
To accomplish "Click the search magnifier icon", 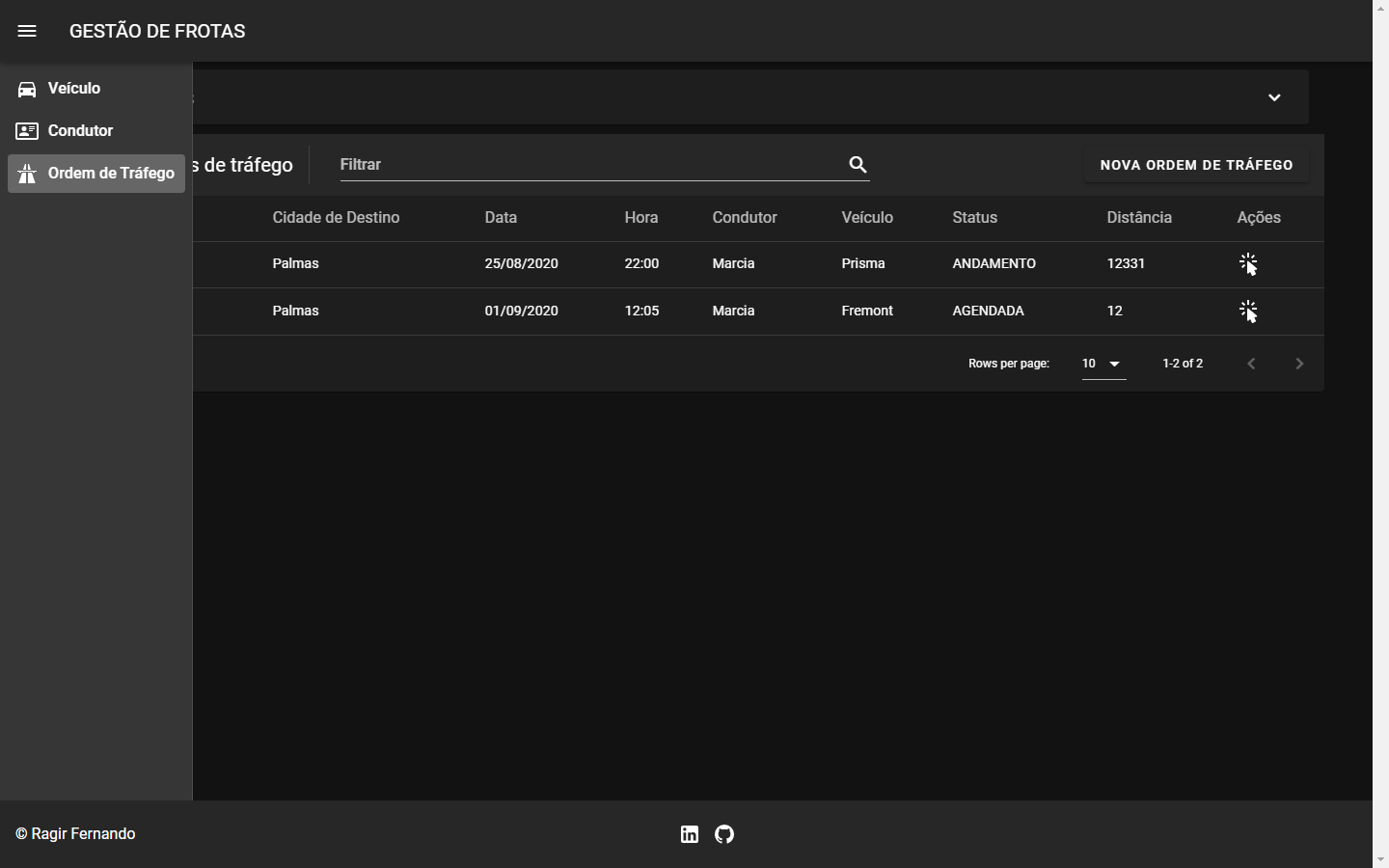I will [x=858, y=165].
